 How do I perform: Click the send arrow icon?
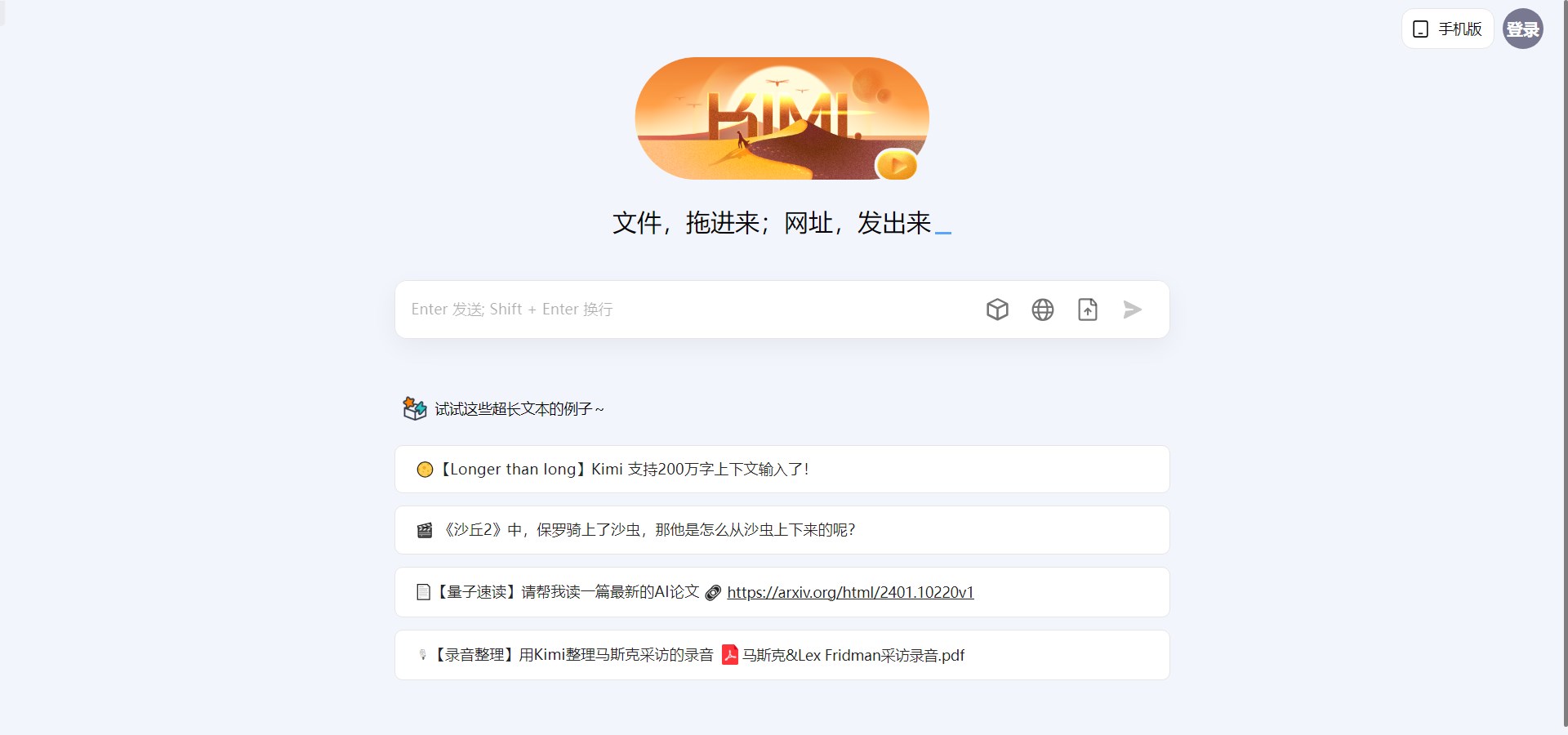(1132, 310)
